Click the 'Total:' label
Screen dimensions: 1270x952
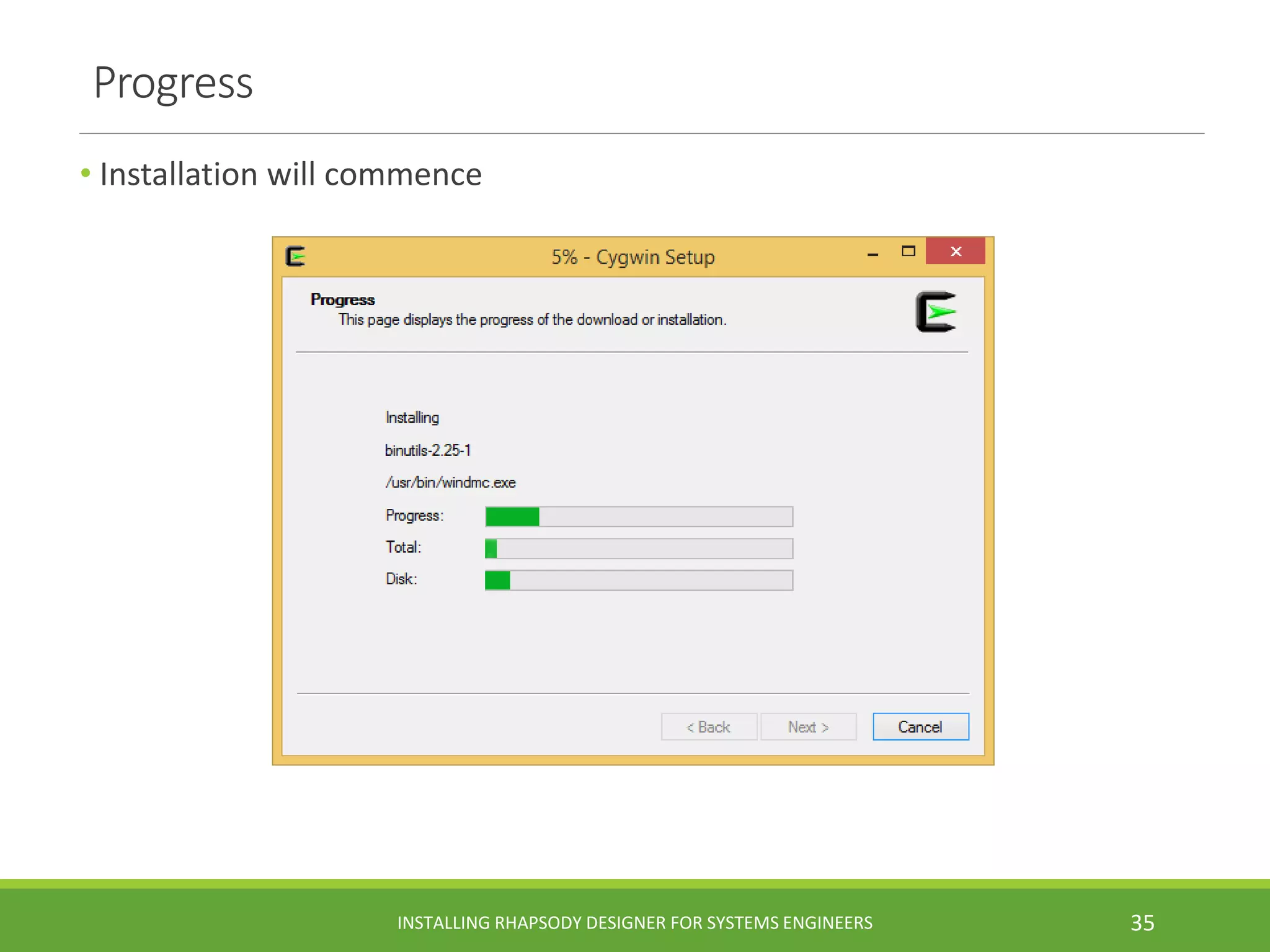tap(403, 547)
